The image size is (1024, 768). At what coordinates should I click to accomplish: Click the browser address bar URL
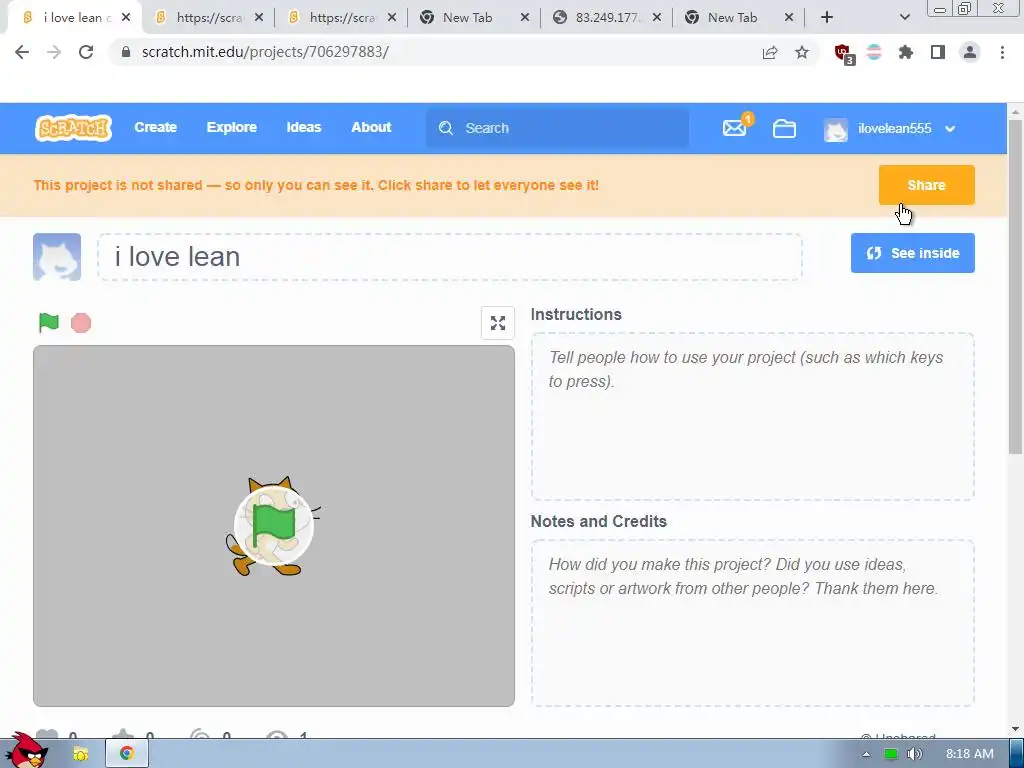click(x=265, y=52)
